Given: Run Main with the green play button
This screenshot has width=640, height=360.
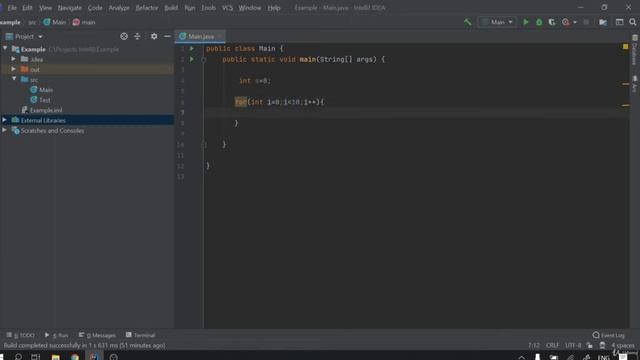Looking at the screenshot, I should click(x=526, y=22).
